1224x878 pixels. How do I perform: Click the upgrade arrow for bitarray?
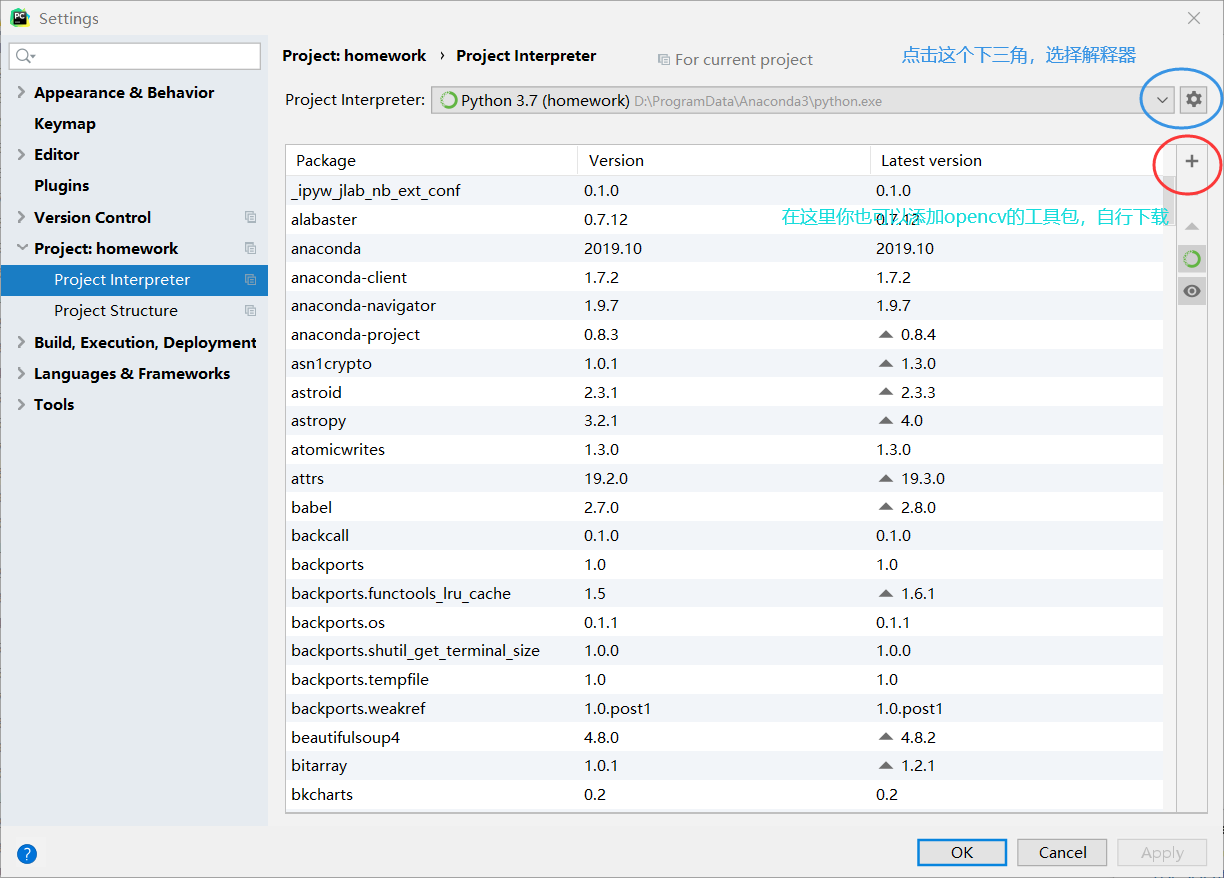click(x=885, y=766)
